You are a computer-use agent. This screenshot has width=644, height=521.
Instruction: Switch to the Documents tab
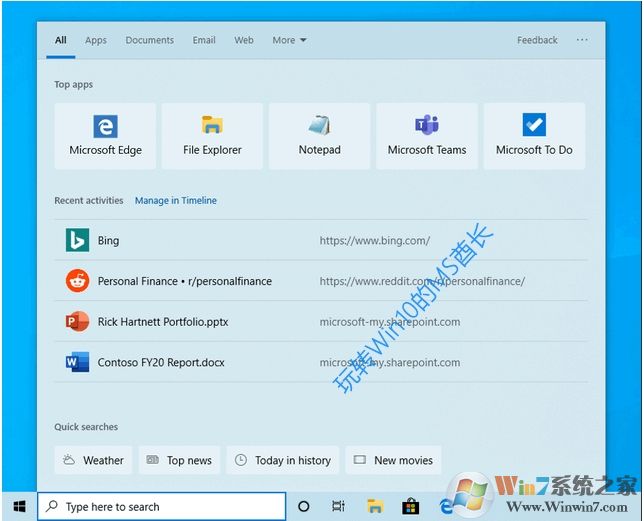coord(150,40)
